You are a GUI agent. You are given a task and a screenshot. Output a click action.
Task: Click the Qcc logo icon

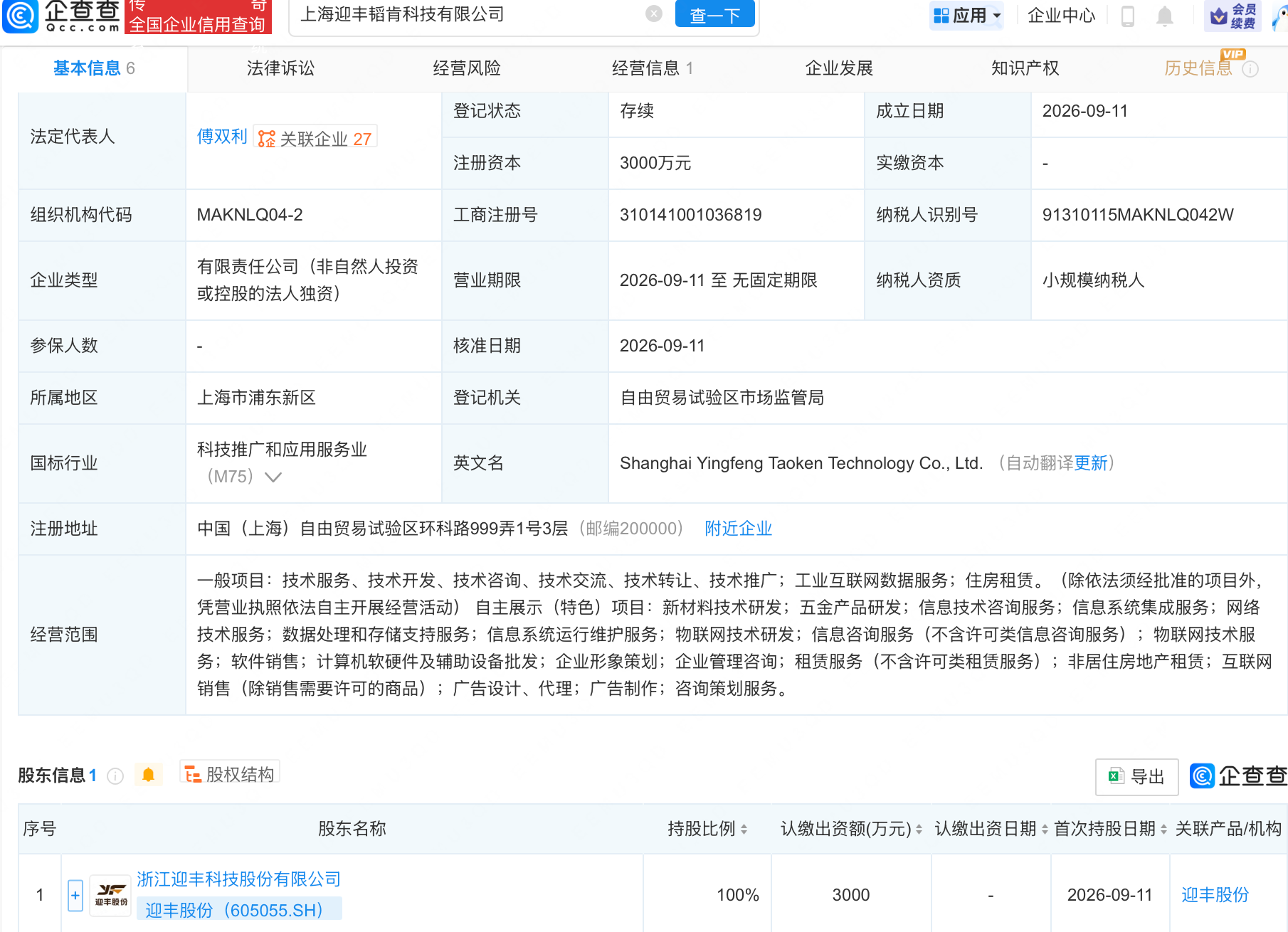pos(20,16)
